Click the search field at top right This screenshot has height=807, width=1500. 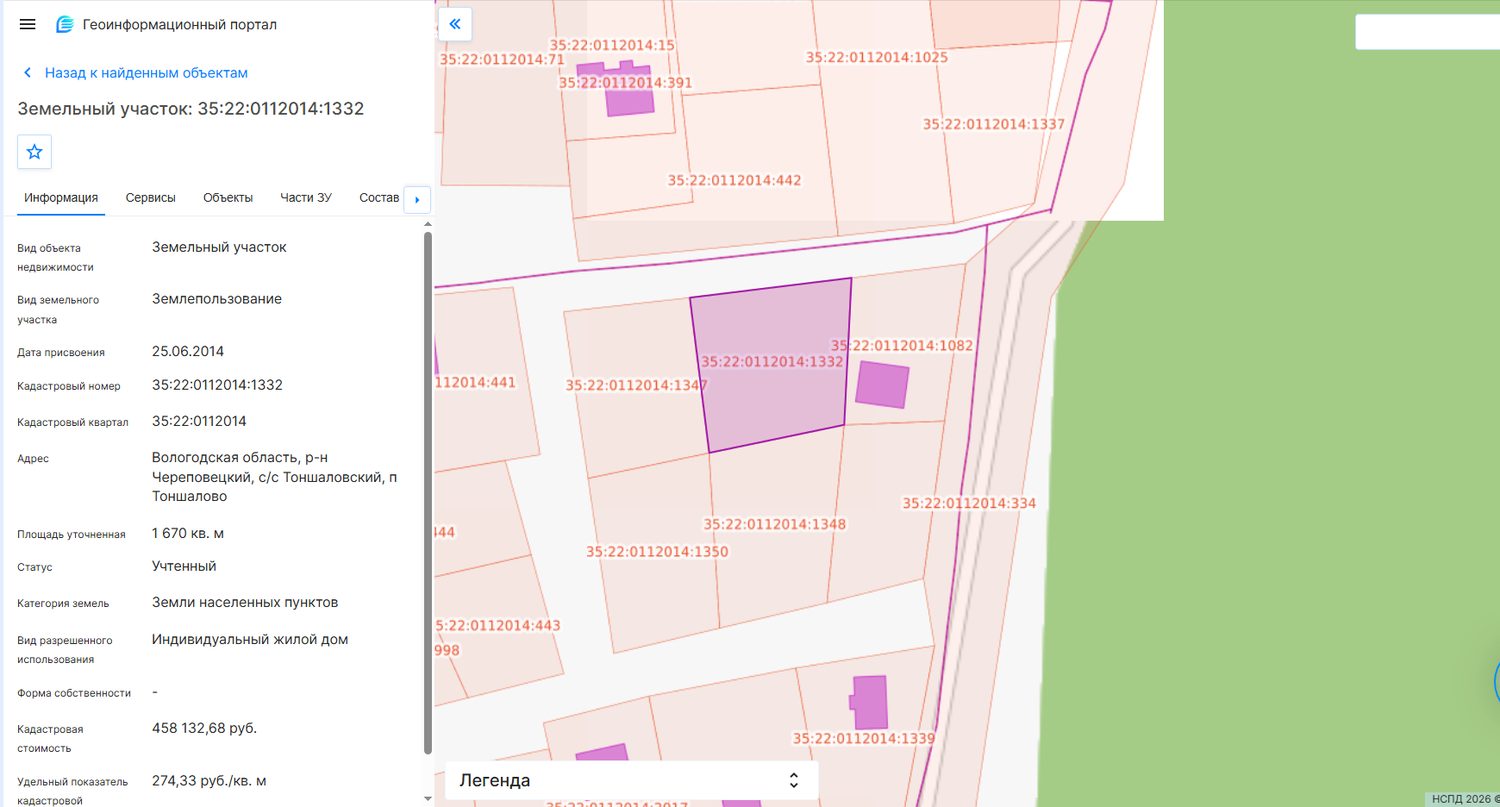1427,32
